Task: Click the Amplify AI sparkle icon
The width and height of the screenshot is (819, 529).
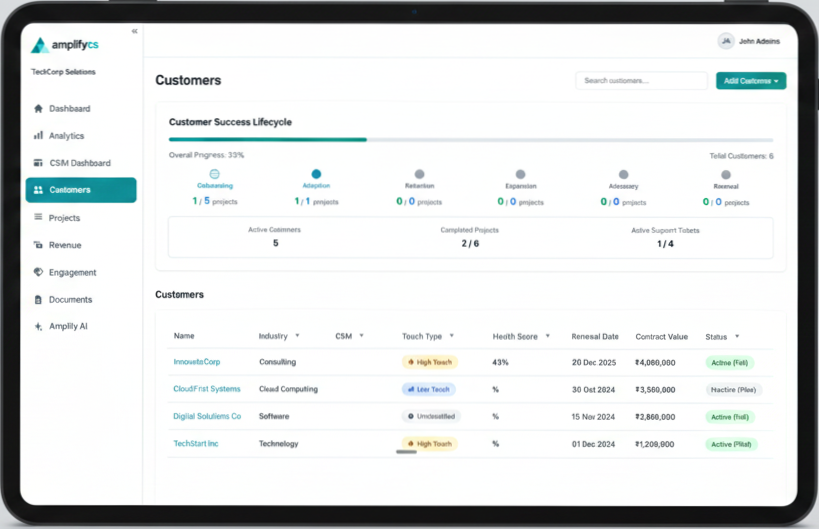Action: pos(38,326)
